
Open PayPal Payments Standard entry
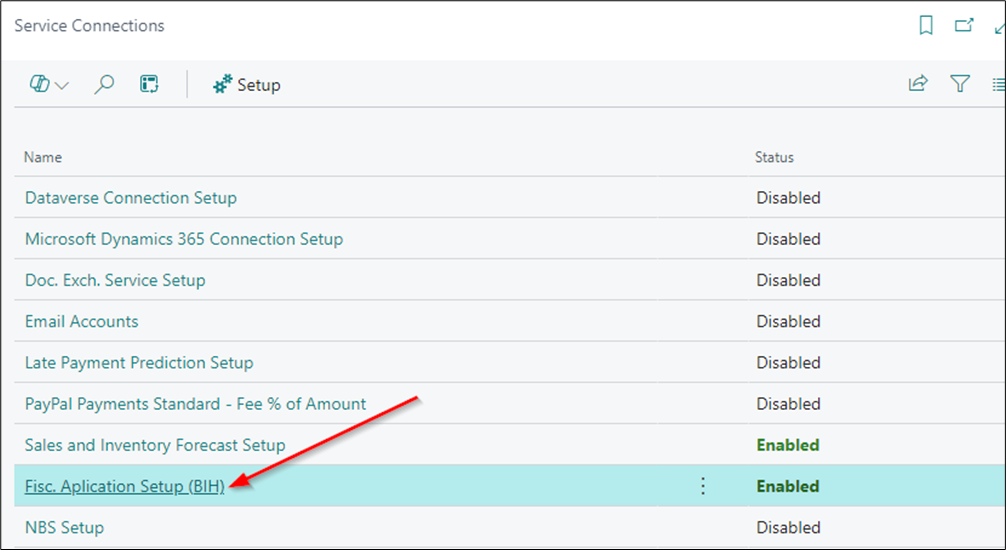coord(196,404)
